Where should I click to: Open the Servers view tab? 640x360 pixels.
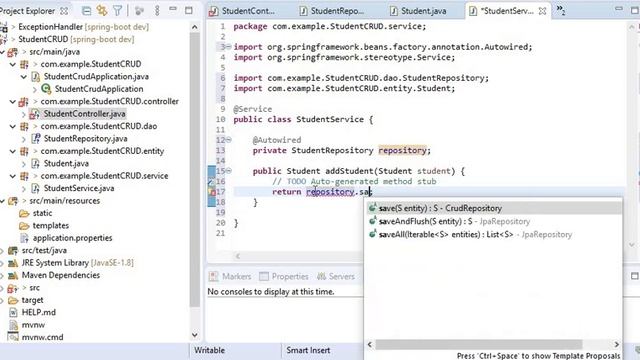click(336, 277)
